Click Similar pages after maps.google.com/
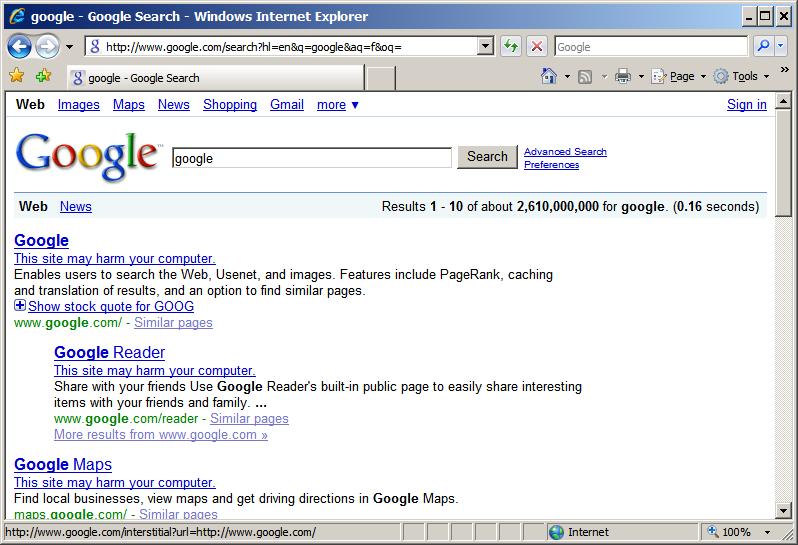Viewport: 798px width, 545px height. pyautogui.click(x=178, y=514)
